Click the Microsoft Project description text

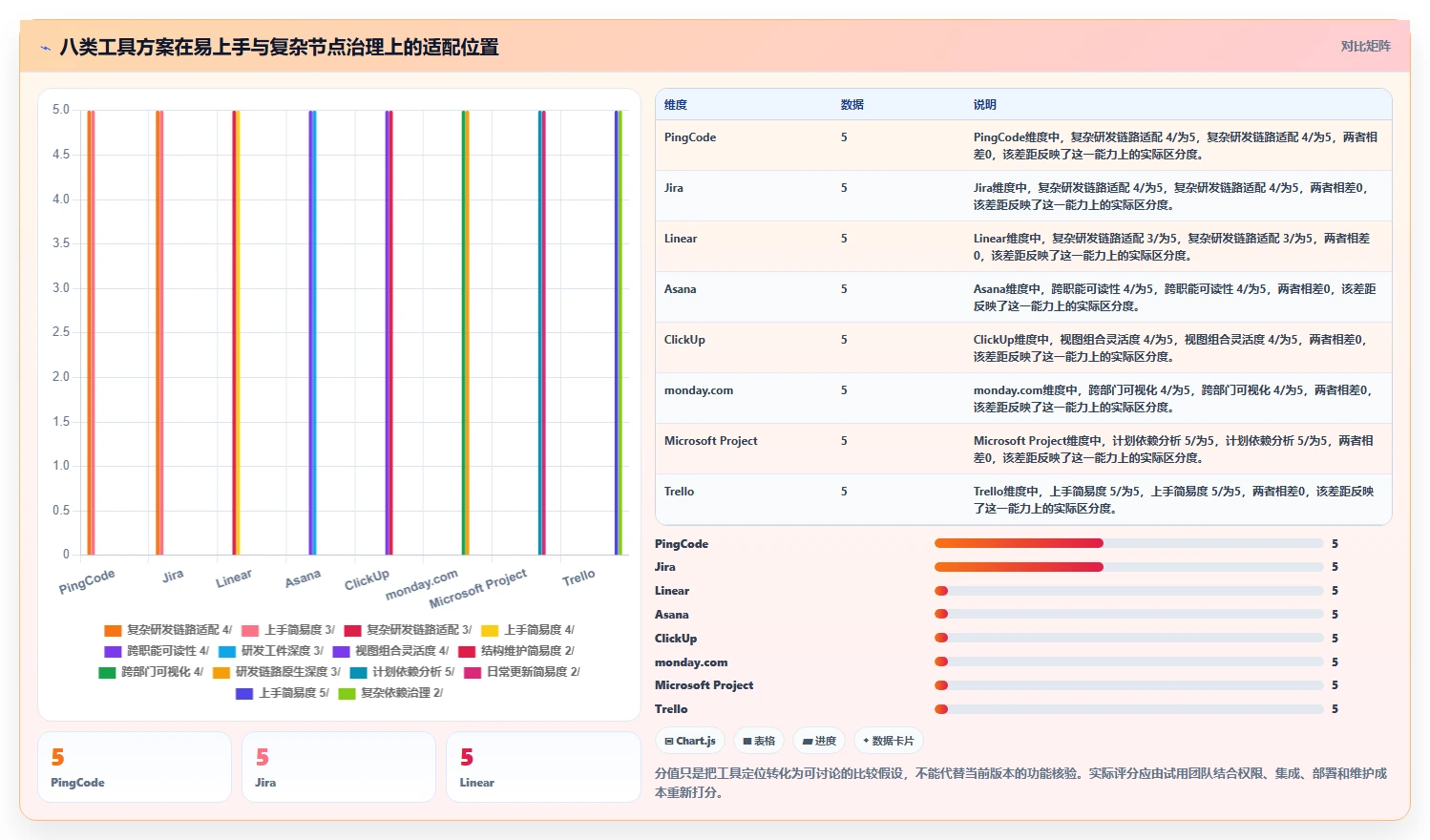click(x=1174, y=450)
